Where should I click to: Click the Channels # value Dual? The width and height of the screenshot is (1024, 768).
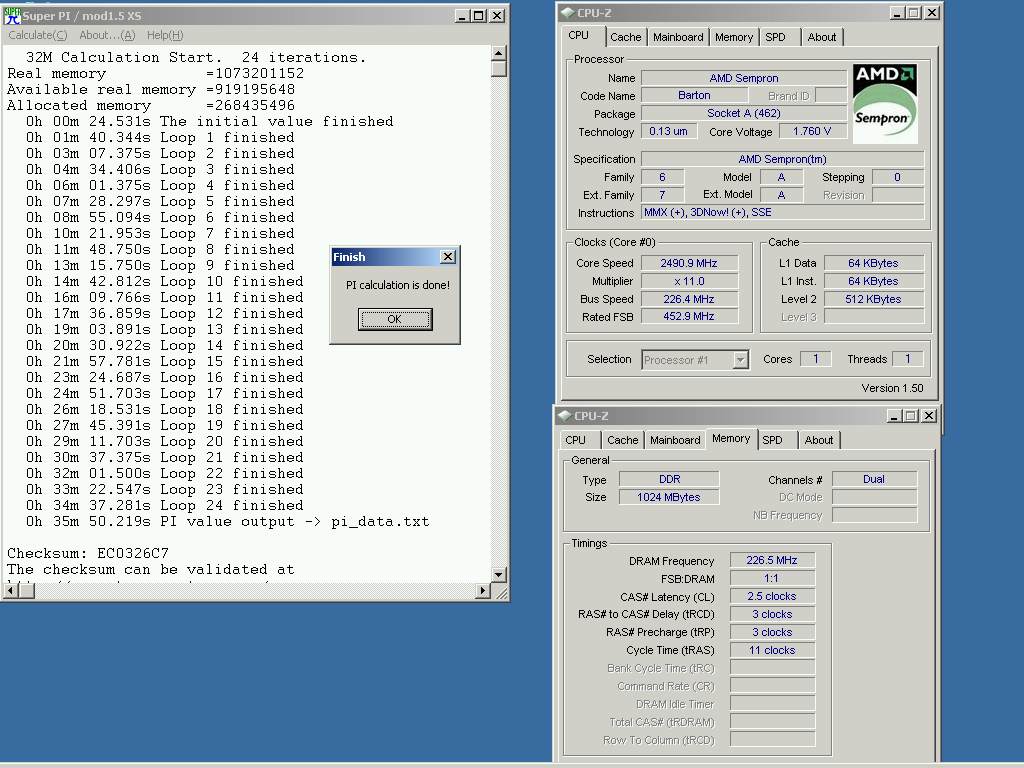point(874,479)
